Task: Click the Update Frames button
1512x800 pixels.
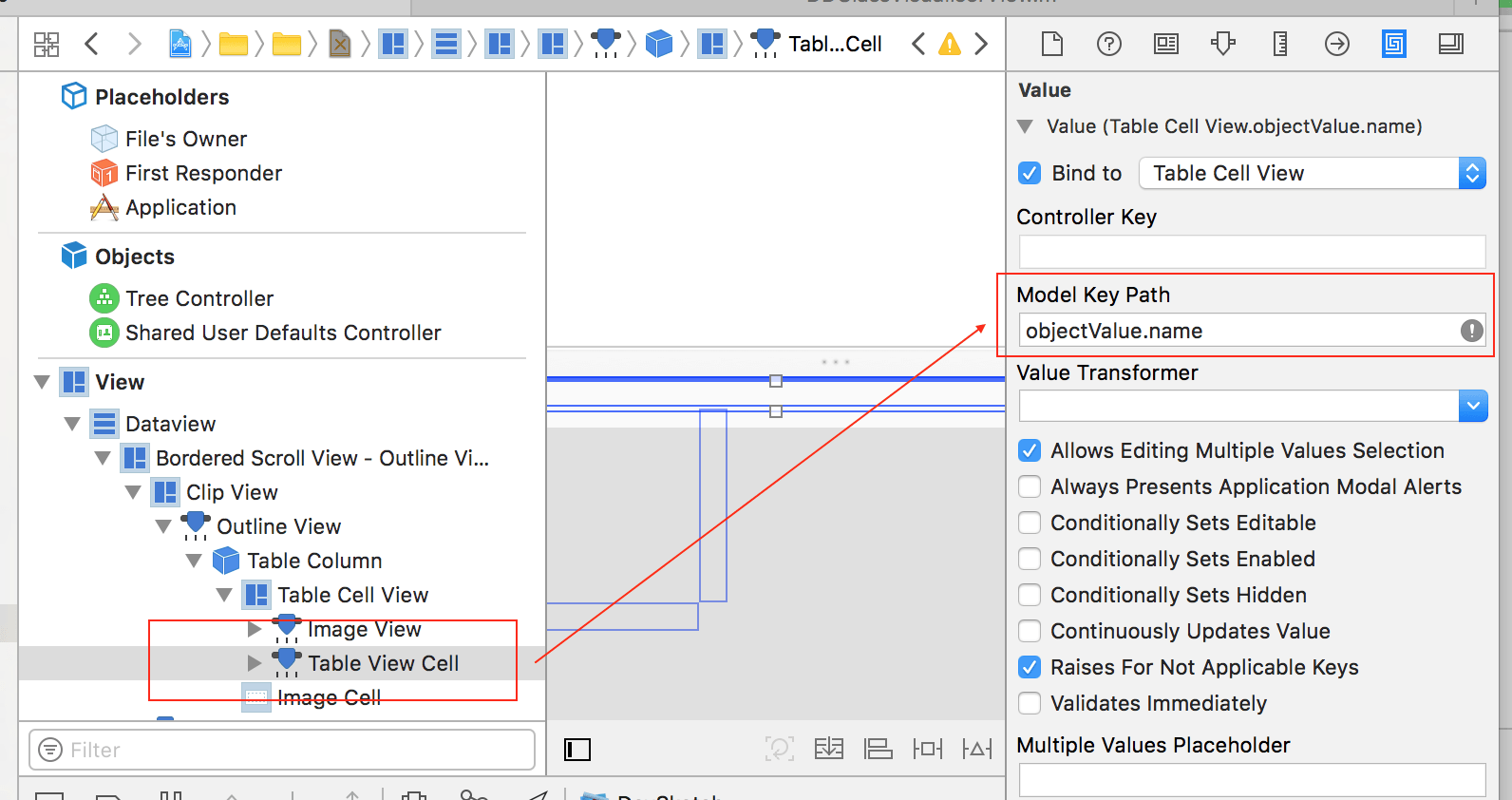Action: (x=780, y=749)
